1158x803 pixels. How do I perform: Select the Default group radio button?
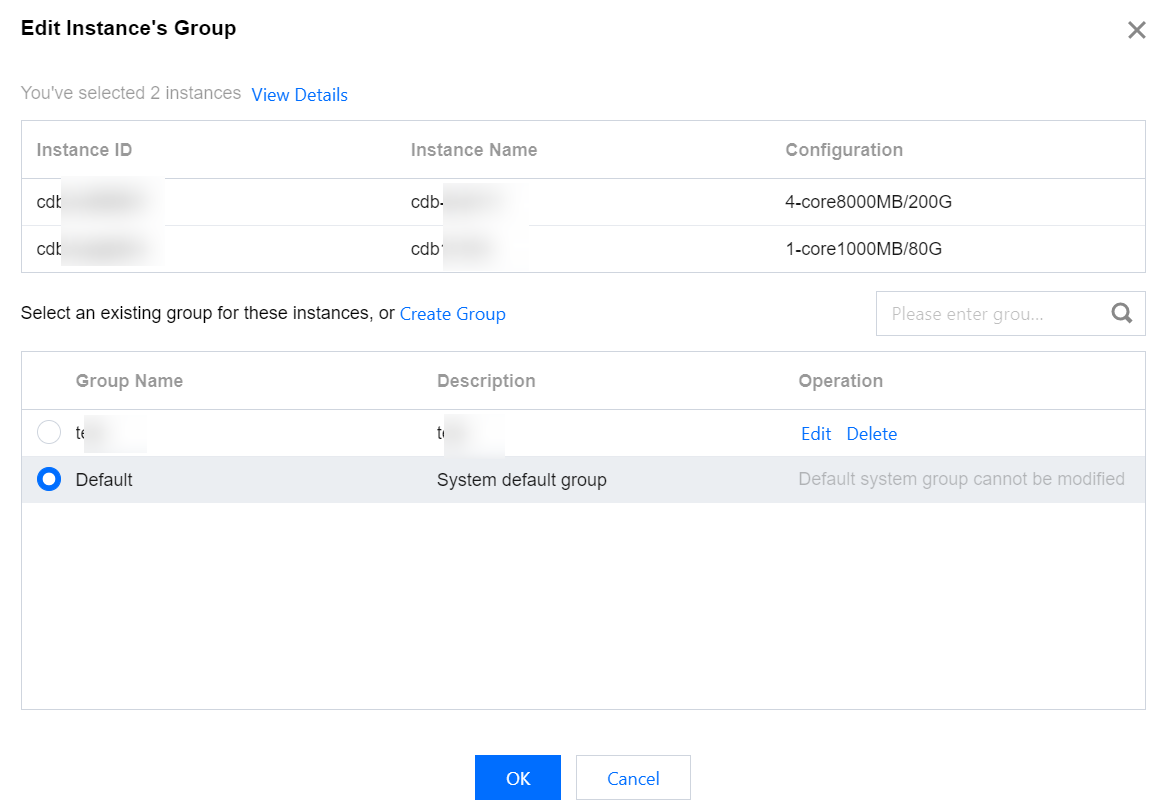point(48,480)
